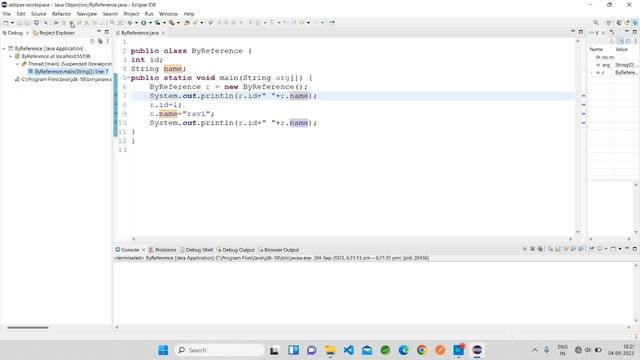This screenshot has height=360, width=640.
Task: Click Collapse All icon in Debug view
Action: 93,41
